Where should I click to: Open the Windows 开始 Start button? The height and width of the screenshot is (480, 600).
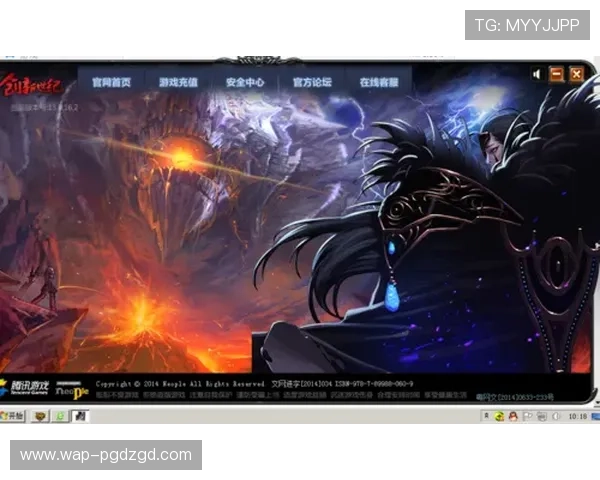(12, 416)
